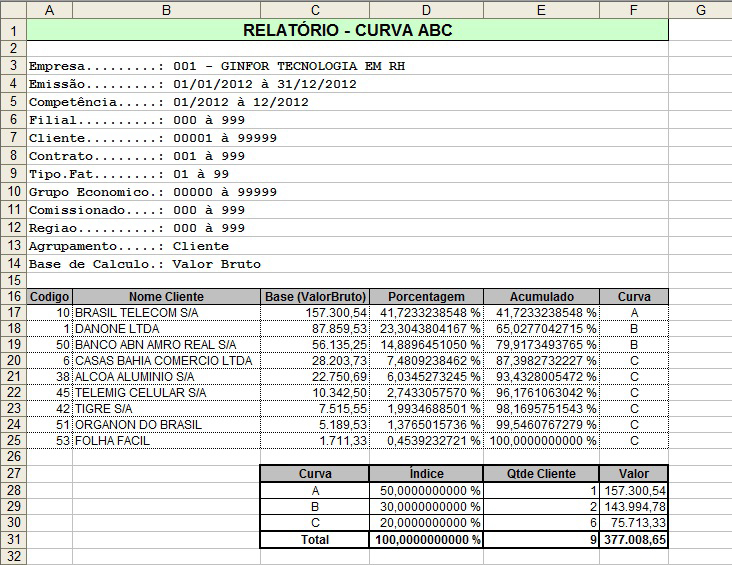732x565 pixels.
Task: Select the TELEMIG CELULAR S/A cell
Action: (166, 393)
